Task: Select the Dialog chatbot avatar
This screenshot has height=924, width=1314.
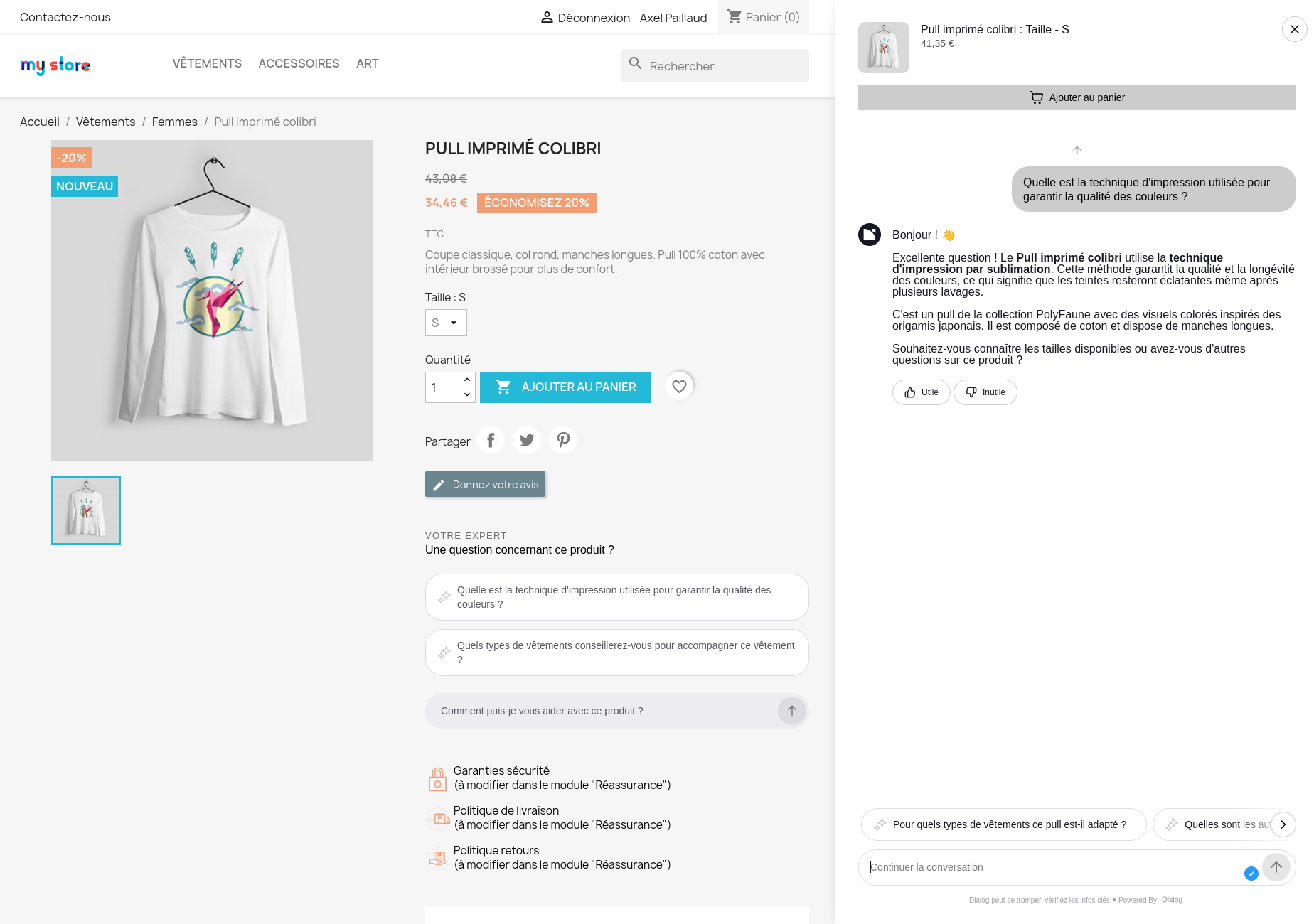Action: tap(870, 235)
